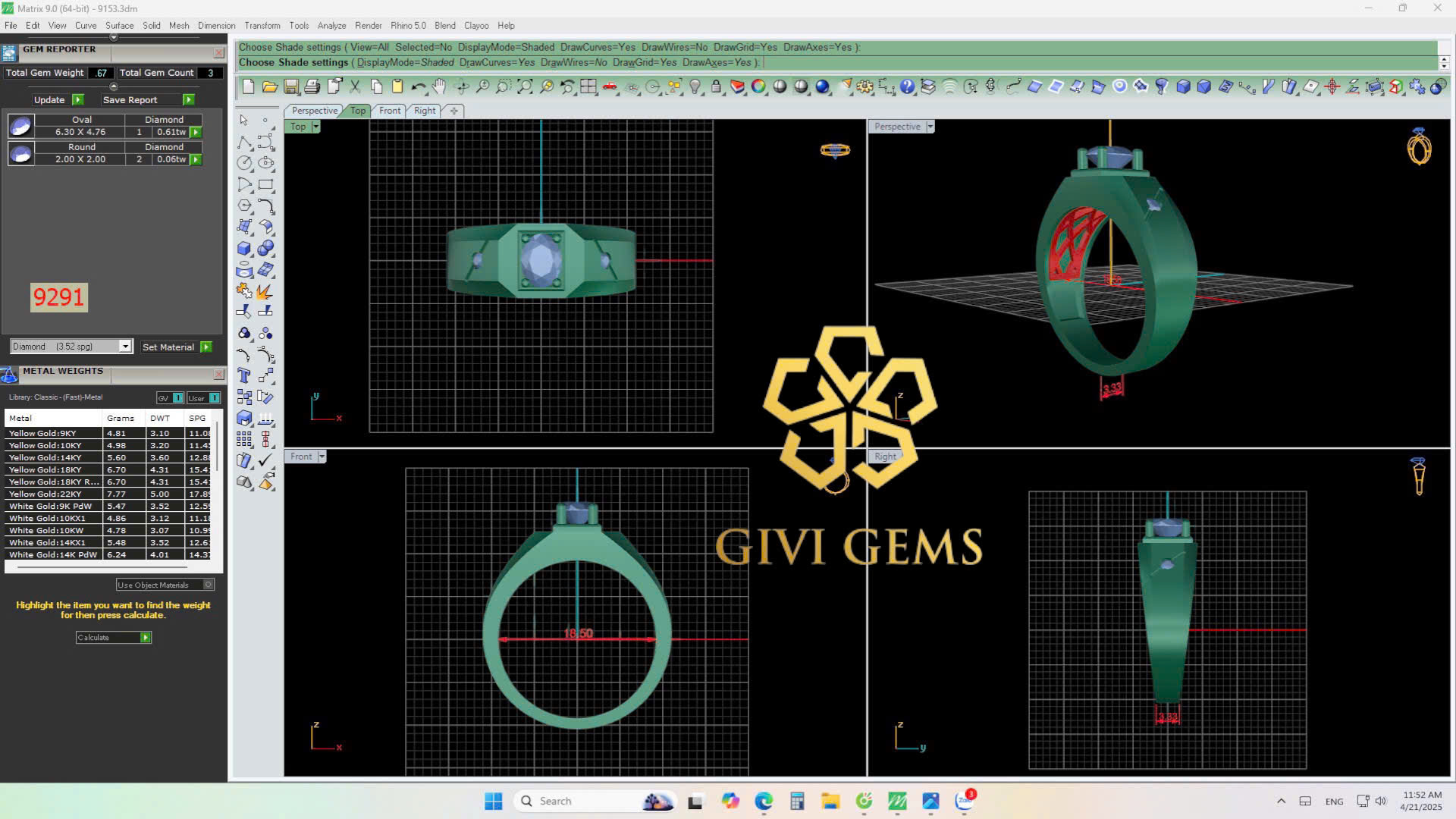
Task: Click the Round gem thumbnail
Action: point(20,153)
